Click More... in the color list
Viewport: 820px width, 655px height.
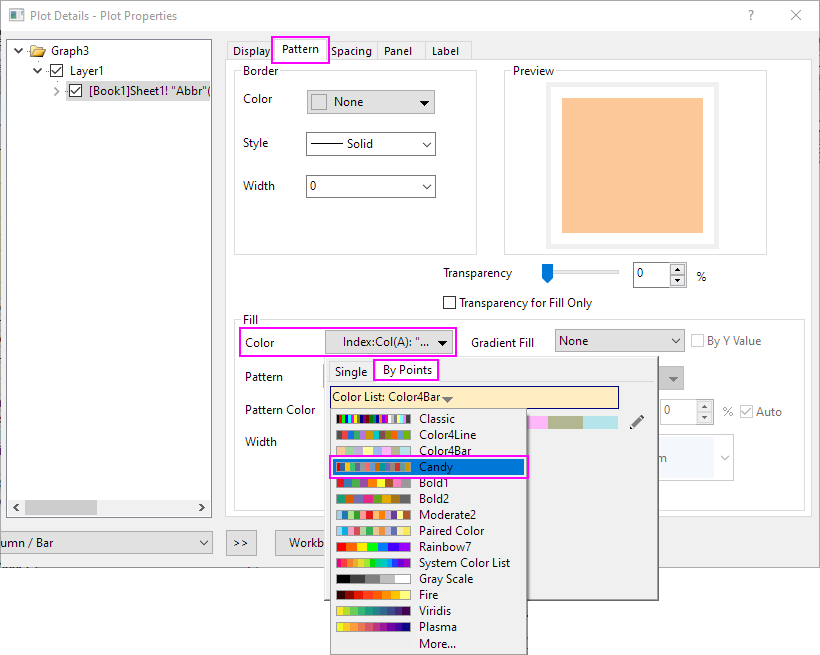point(437,643)
